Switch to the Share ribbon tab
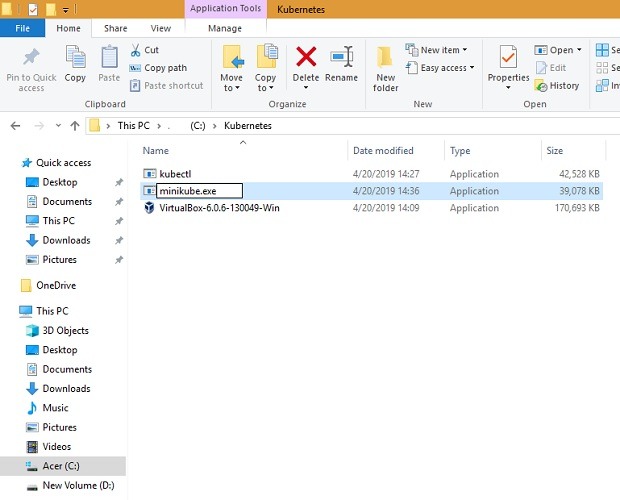The width and height of the screenshot is (620, 500). [x=115, y=28]
